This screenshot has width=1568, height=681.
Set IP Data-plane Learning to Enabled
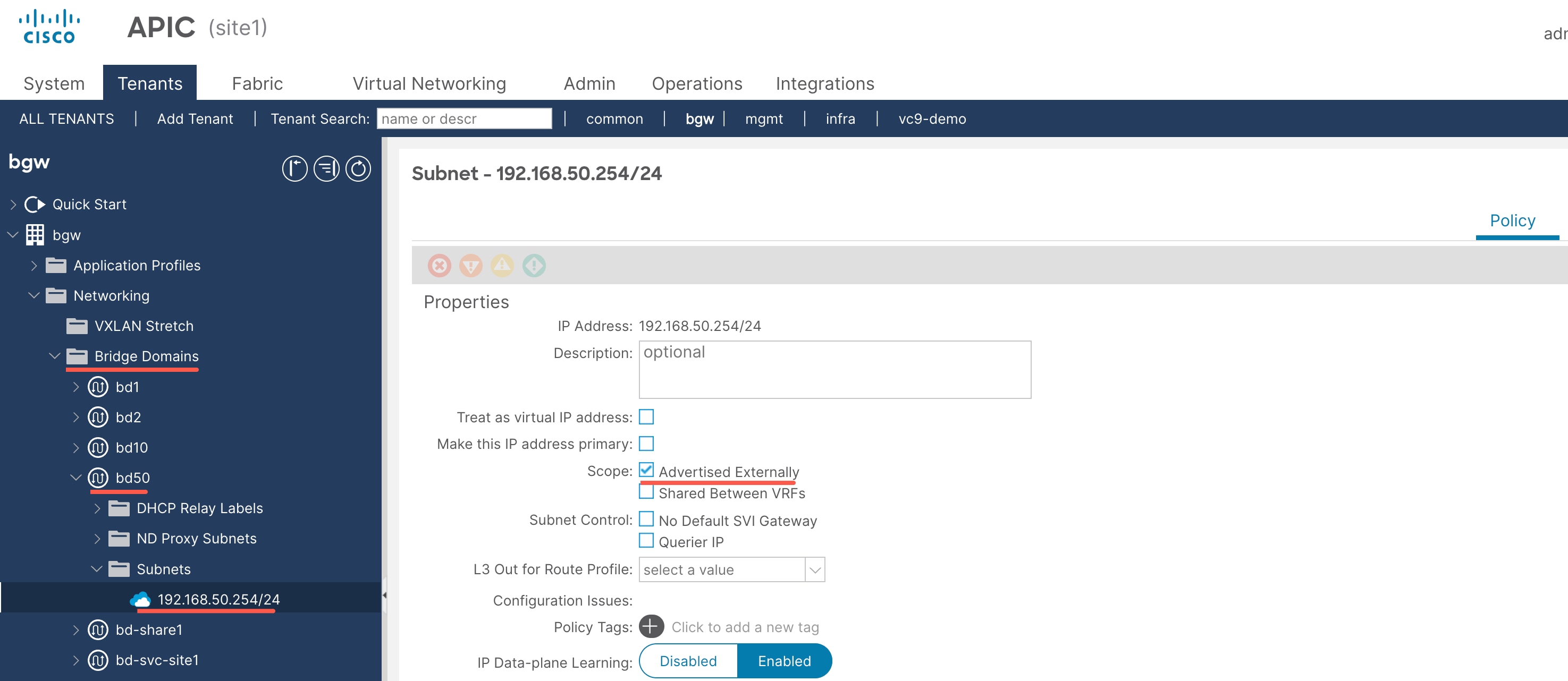point(784,661)
